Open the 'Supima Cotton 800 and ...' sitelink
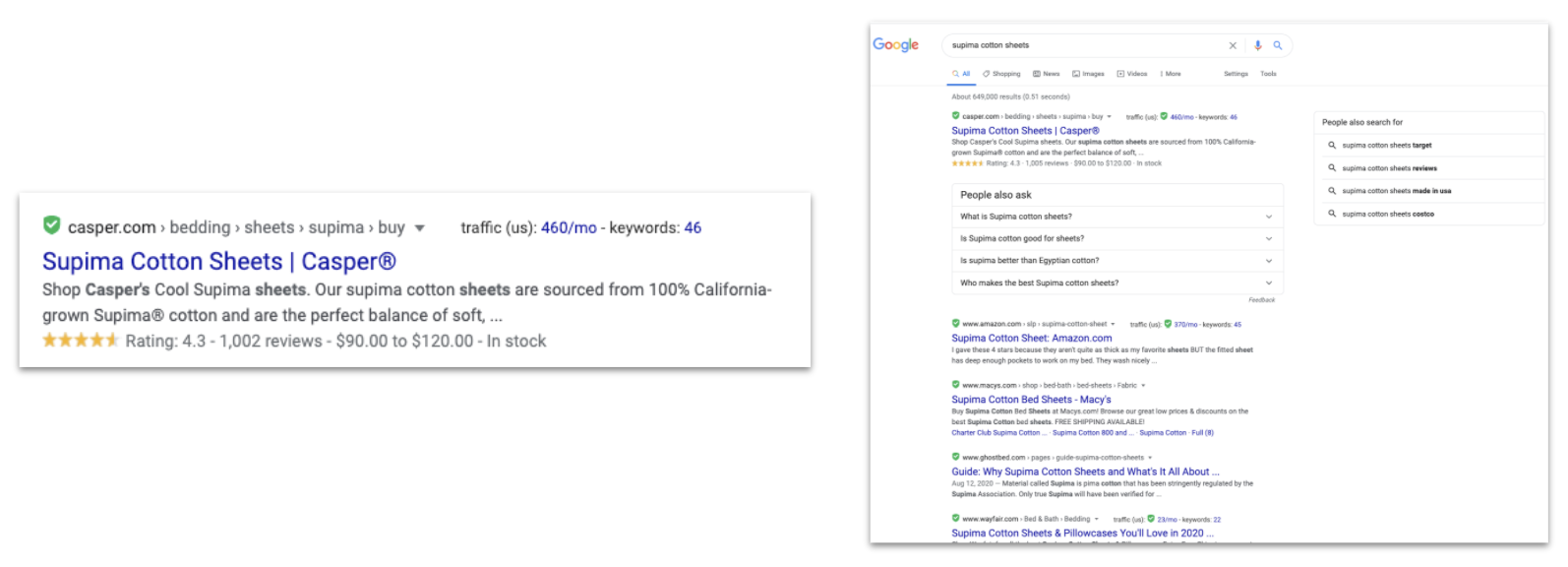The image size is (1568, 567). [1093, 433]
